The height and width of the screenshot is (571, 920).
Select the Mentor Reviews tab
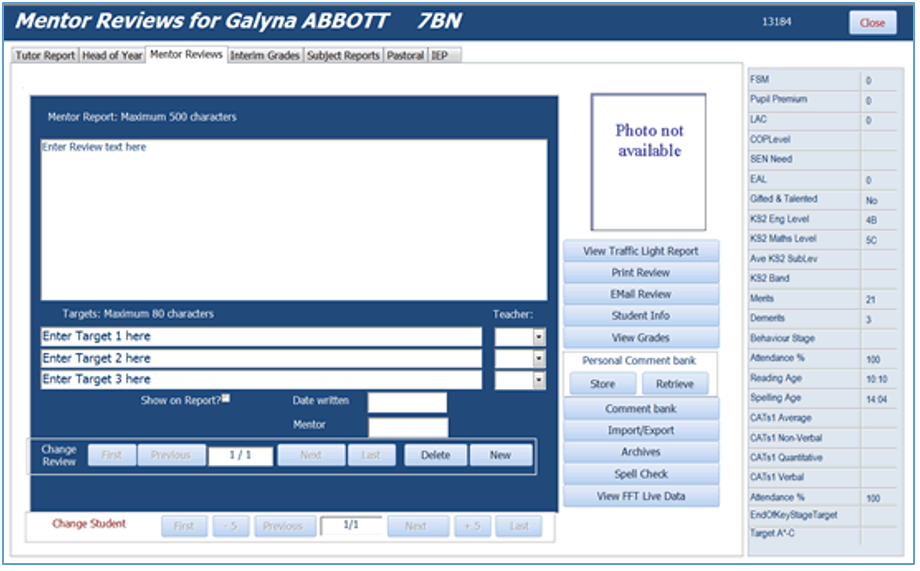click(186, 55)
